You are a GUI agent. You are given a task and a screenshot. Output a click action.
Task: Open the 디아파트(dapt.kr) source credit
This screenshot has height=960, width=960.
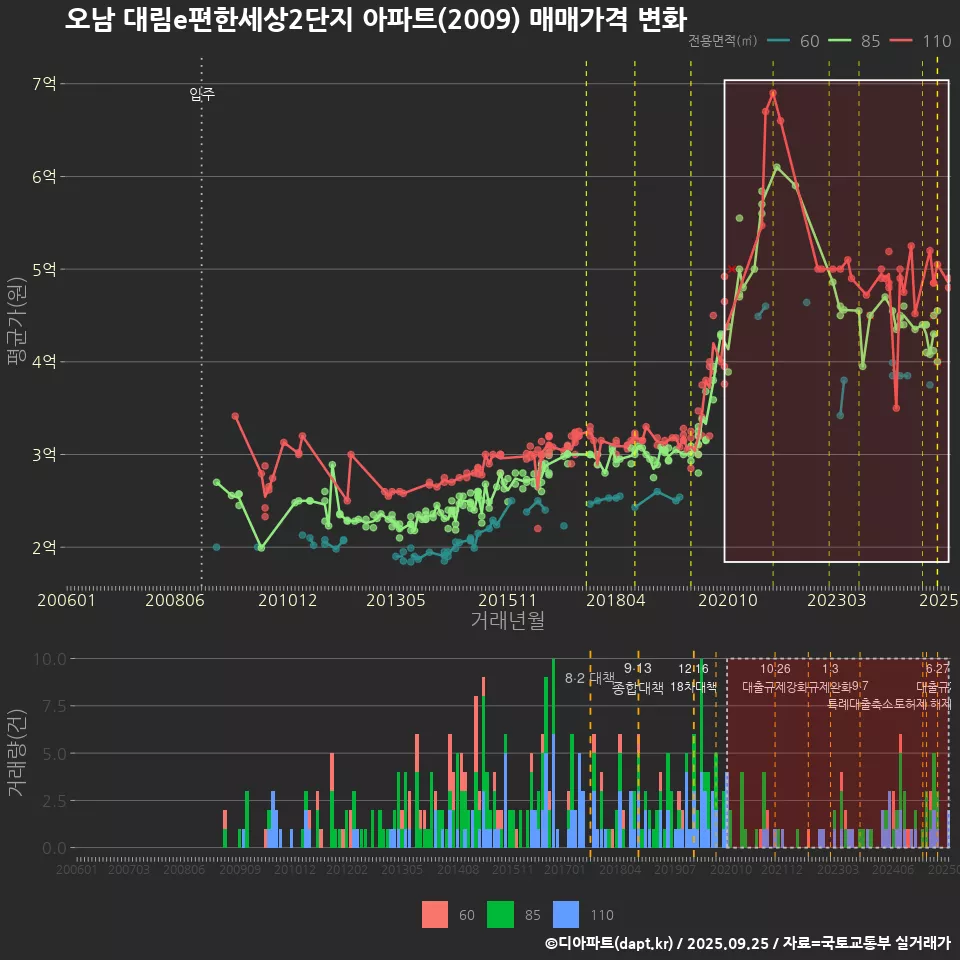coord(611,943)
